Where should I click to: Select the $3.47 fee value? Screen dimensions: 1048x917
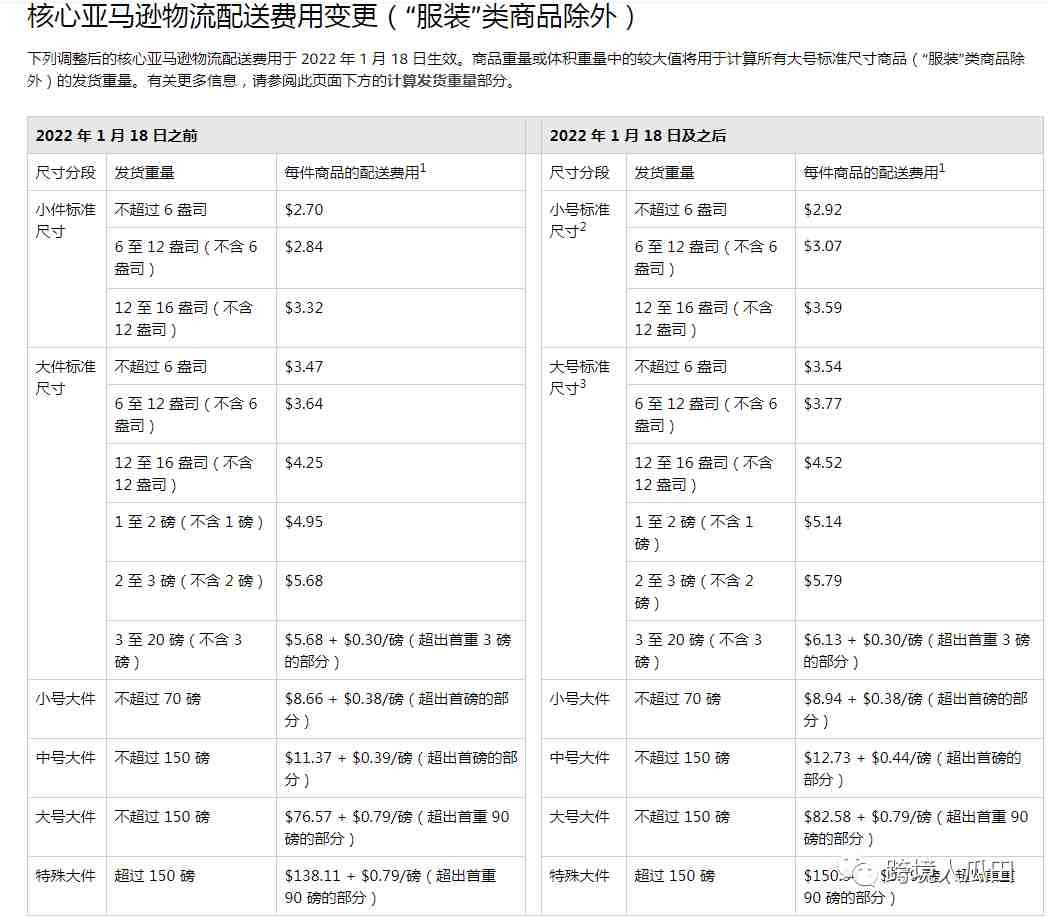tap(304, 366)
